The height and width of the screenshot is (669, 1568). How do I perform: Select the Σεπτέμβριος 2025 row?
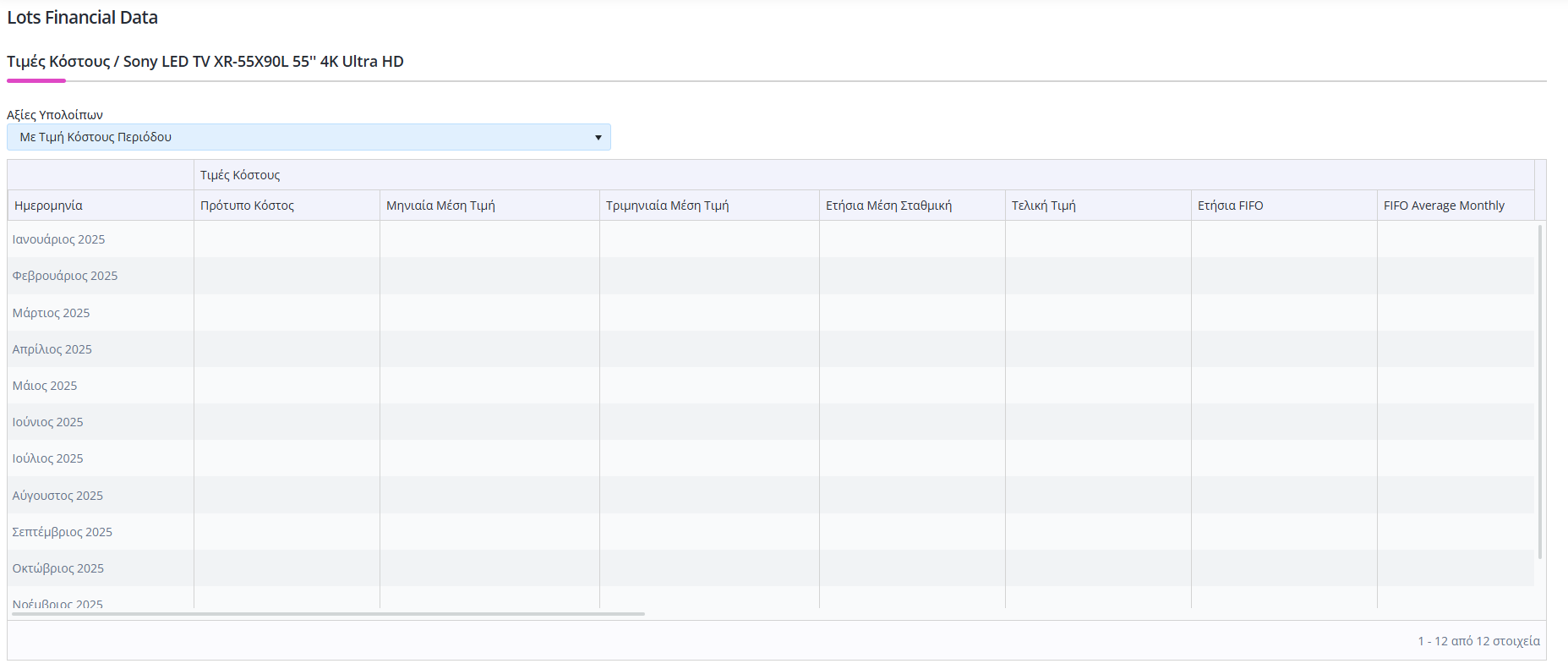point(771,532)
